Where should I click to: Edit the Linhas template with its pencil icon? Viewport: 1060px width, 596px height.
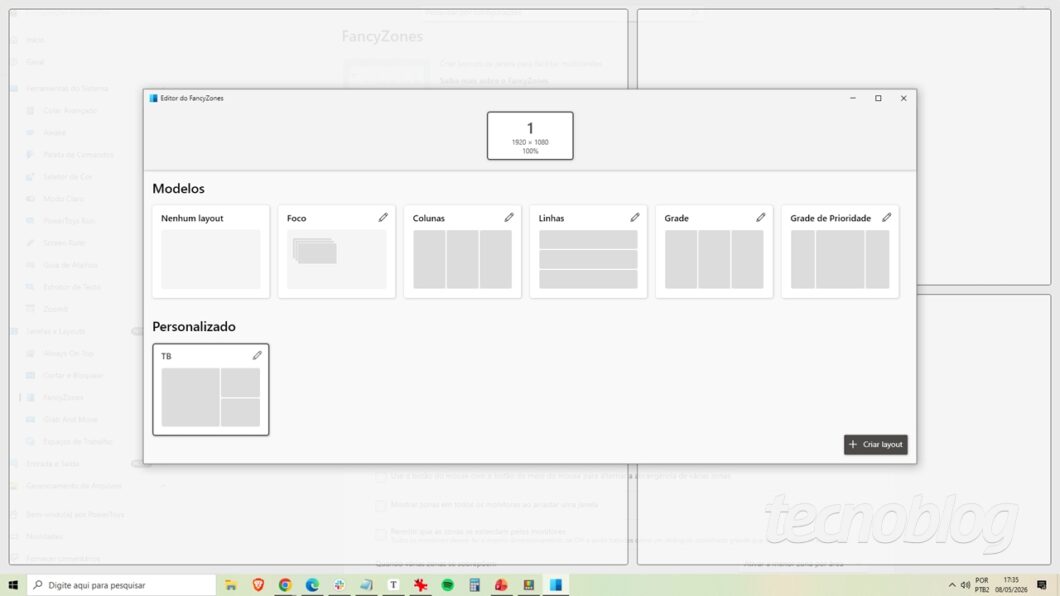635,218
